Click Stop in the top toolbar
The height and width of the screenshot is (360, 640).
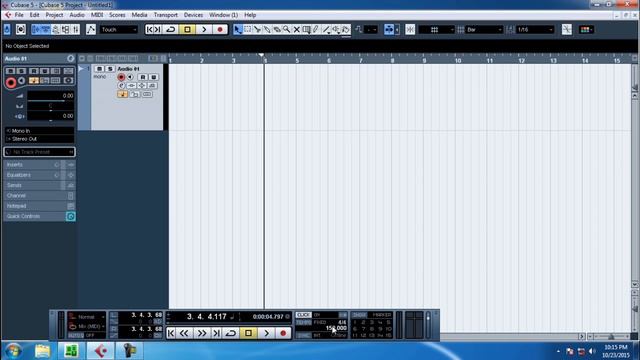[187, 29]
